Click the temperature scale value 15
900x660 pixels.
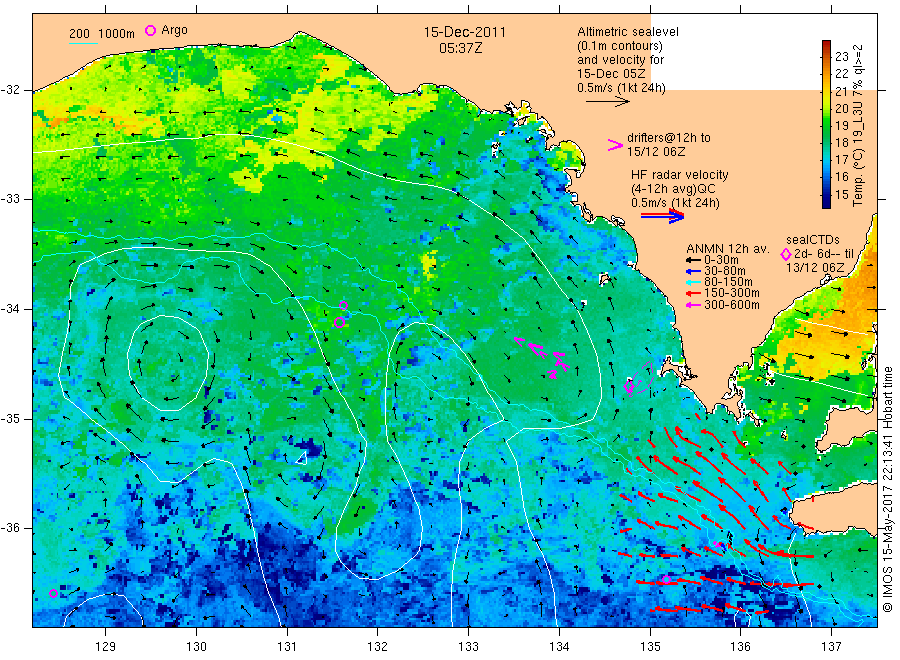[841, 195]
